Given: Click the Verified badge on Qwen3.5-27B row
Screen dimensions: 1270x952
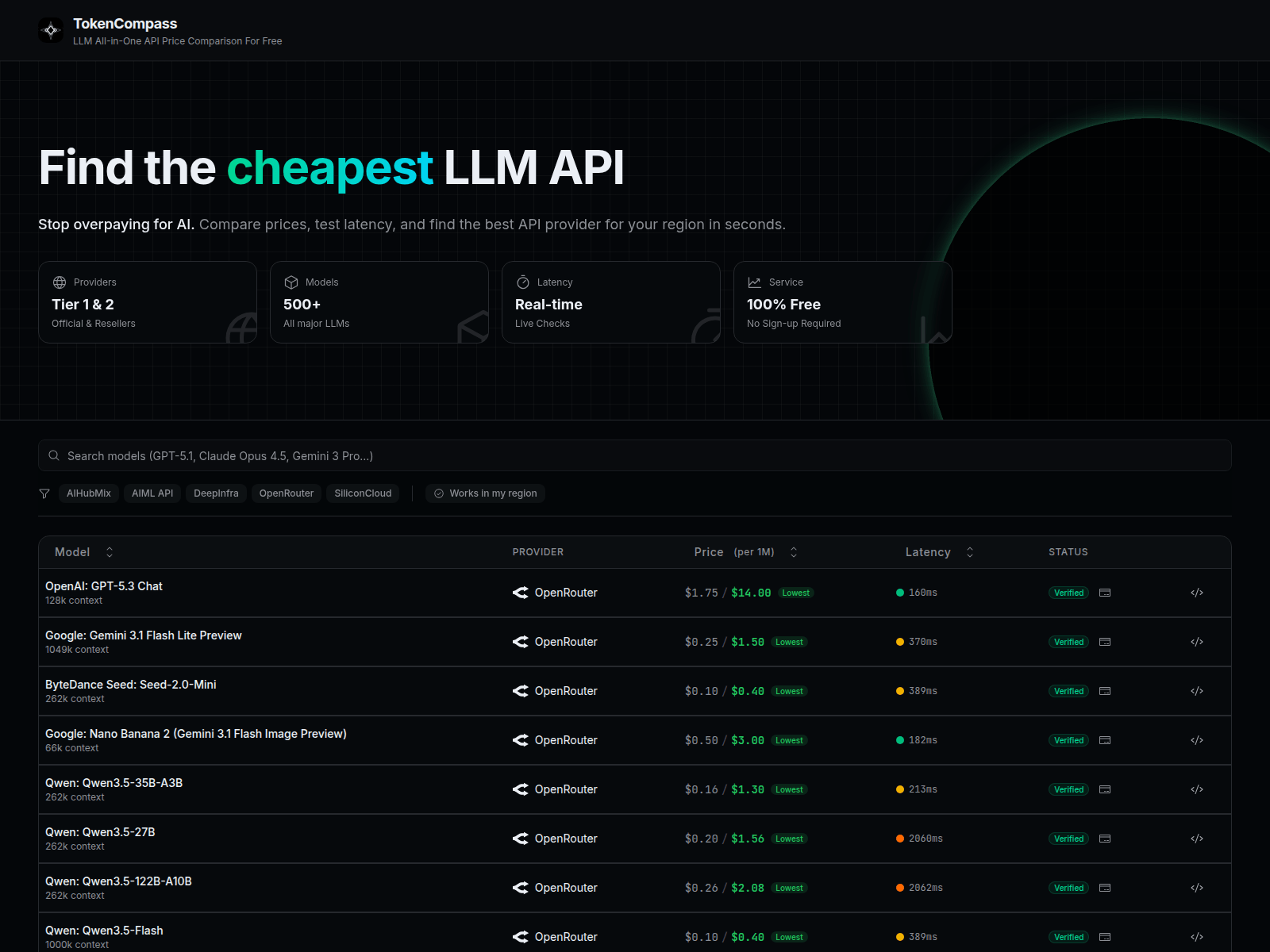Looking at the screenshot, I should (x=1068, y=839).
